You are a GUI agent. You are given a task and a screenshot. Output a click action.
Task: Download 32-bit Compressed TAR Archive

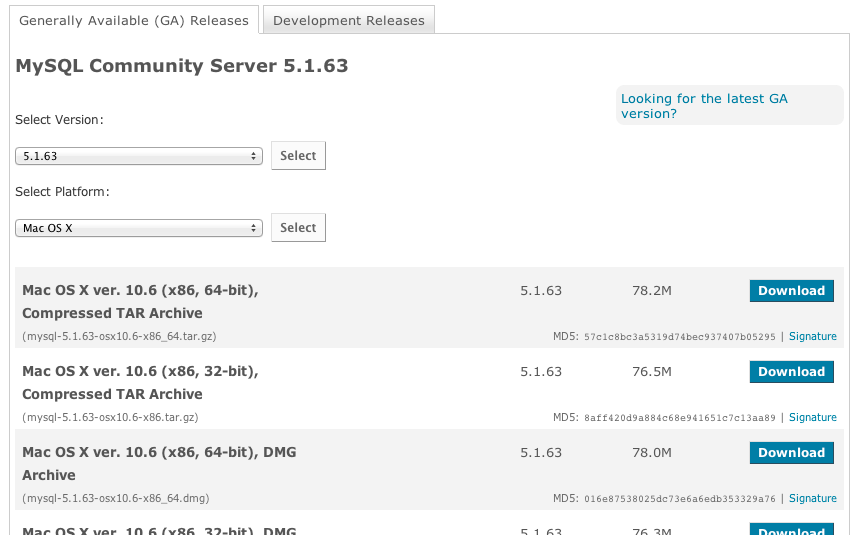(x=791, y=371)
